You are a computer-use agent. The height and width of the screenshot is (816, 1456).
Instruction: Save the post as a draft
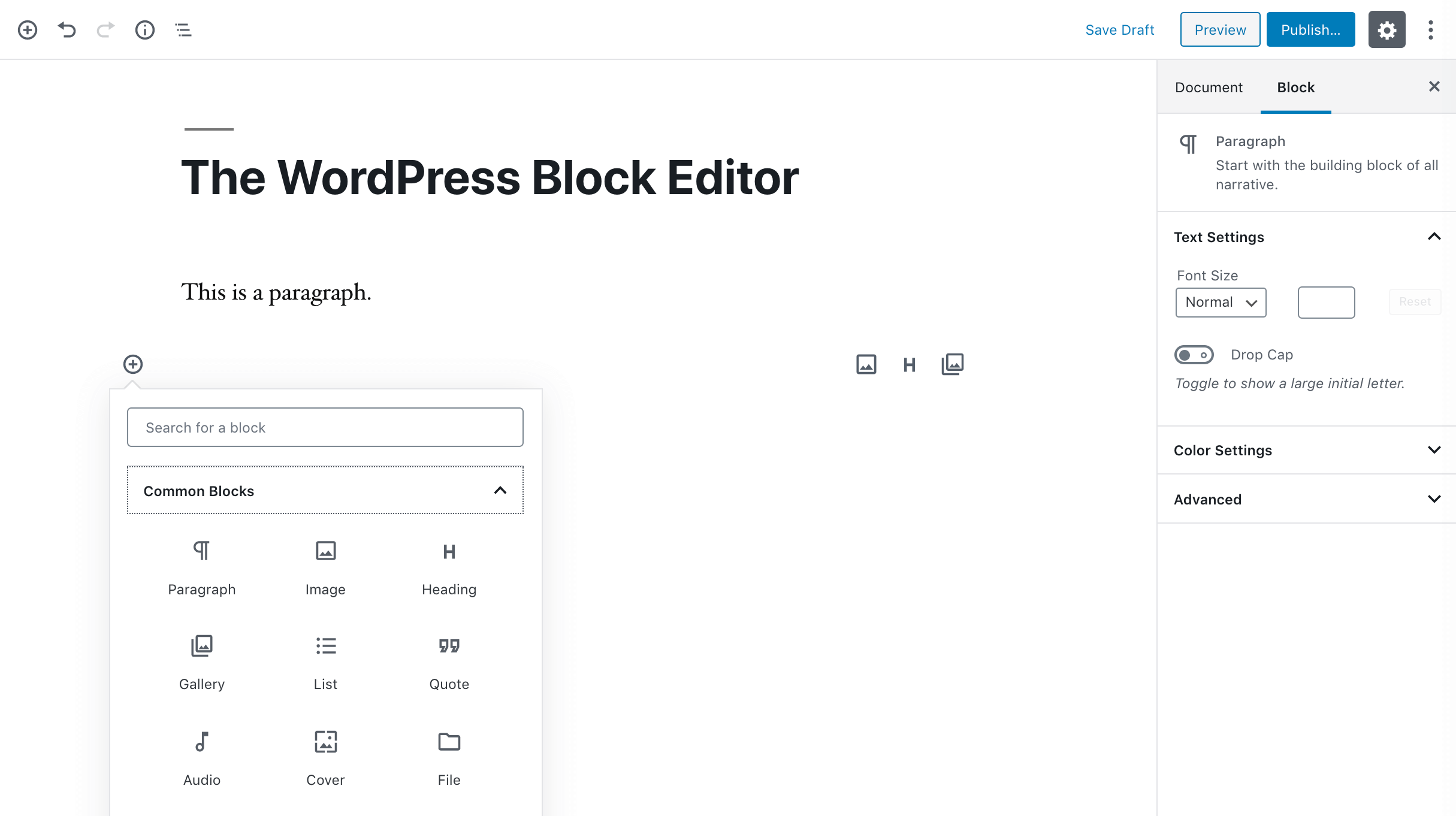(x=1120, y=29)
